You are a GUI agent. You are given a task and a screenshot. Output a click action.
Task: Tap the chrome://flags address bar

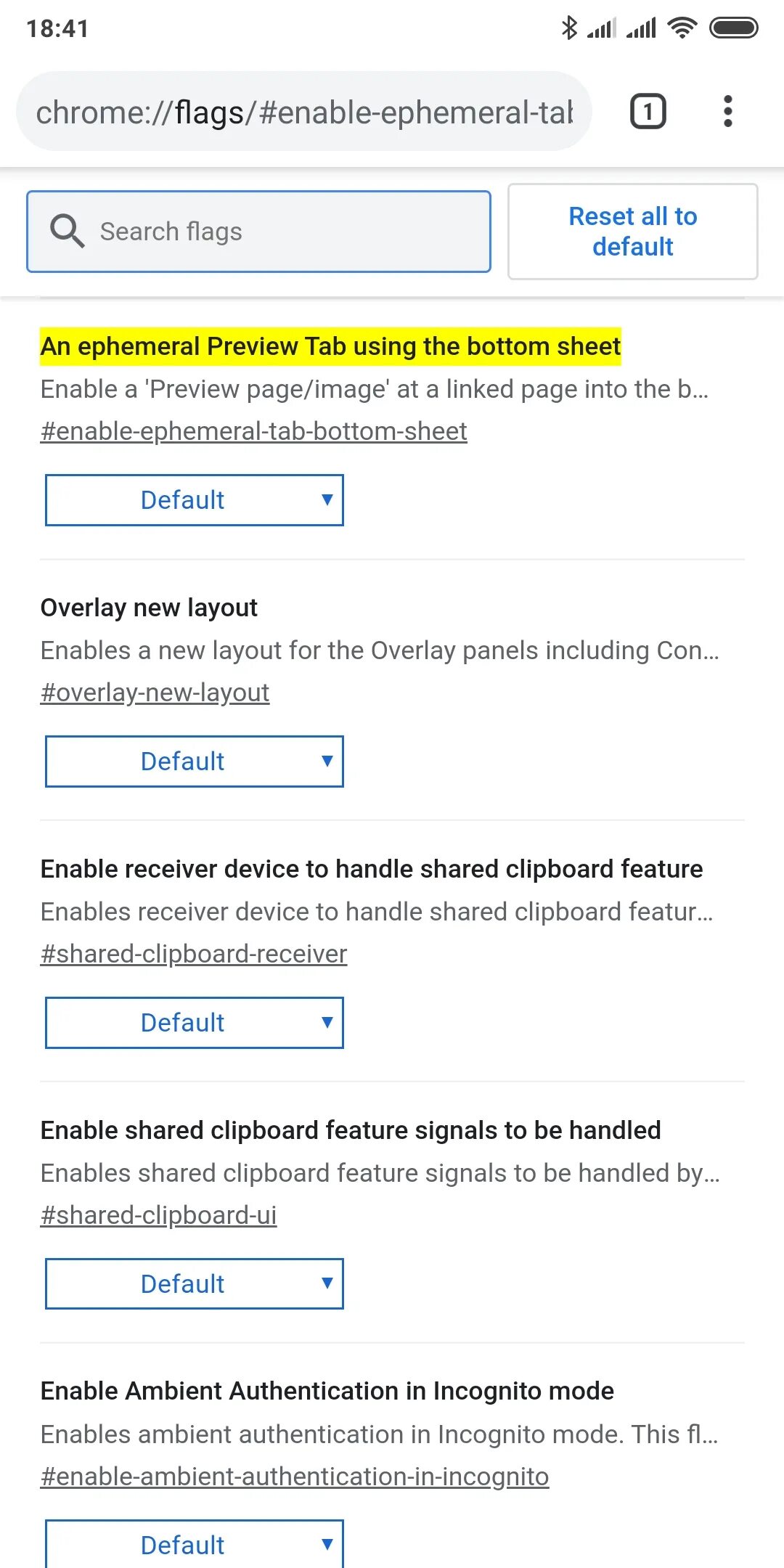click(x=303, y=113)
